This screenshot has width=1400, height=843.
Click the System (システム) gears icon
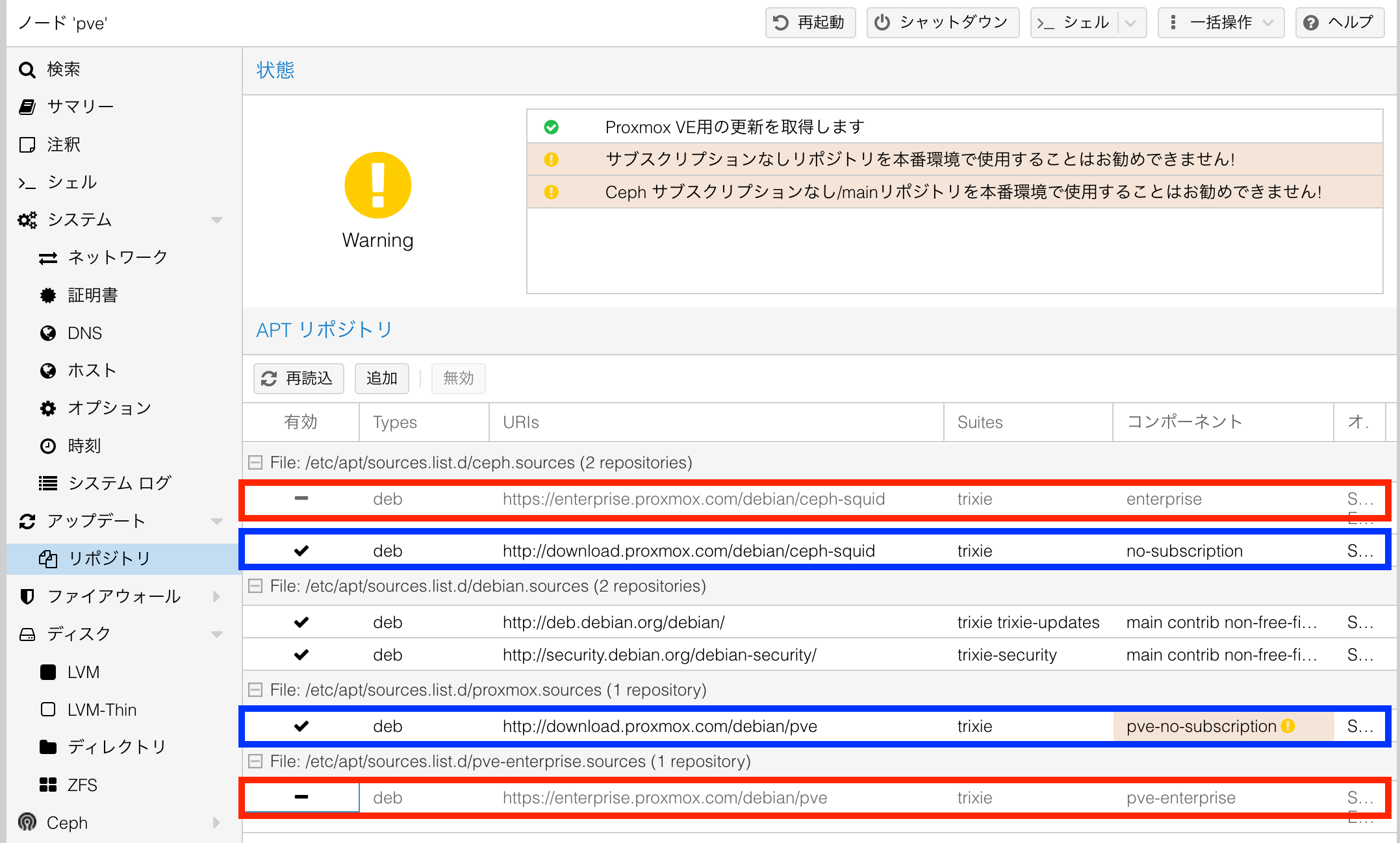(x=27, y=220)
